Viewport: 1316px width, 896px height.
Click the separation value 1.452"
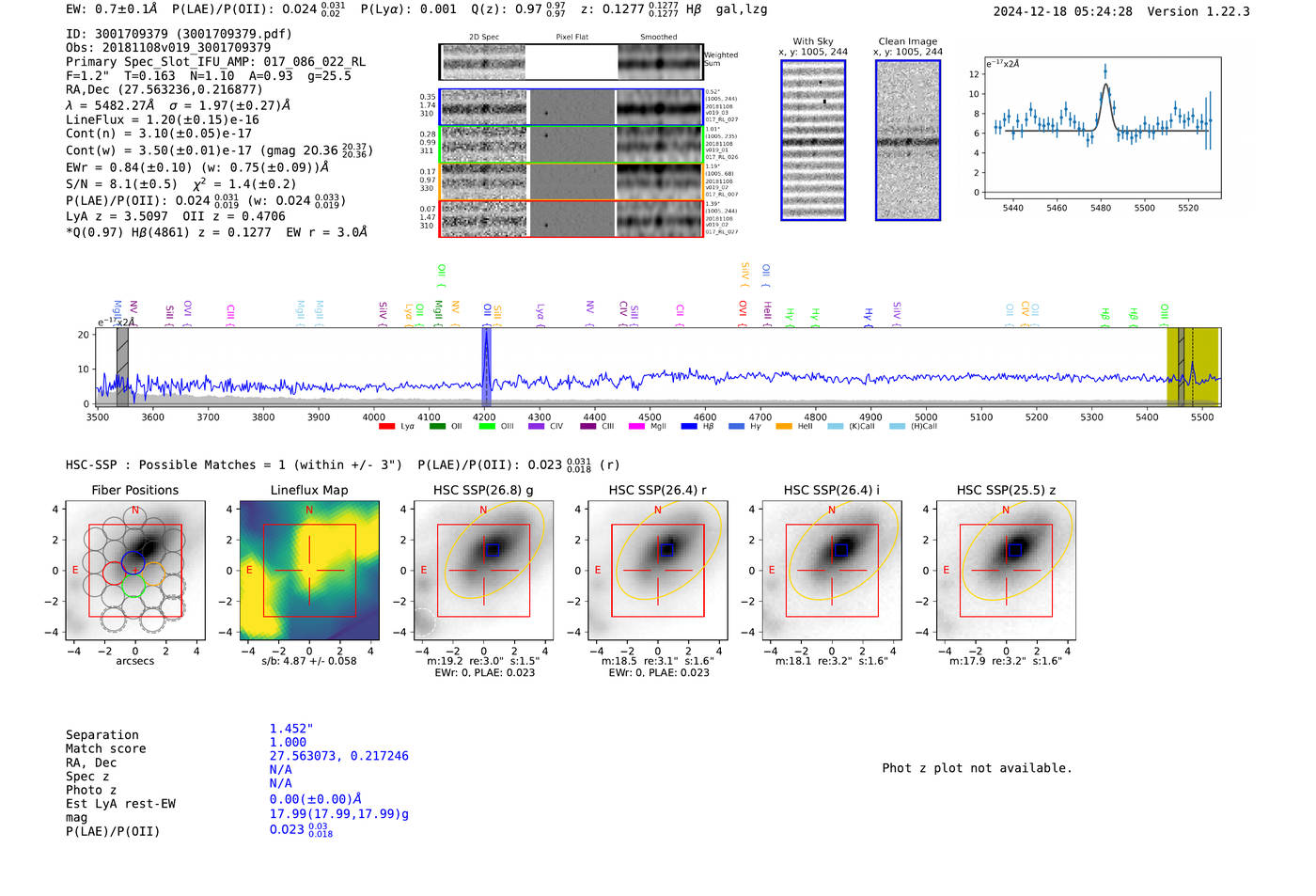[291, 729]
